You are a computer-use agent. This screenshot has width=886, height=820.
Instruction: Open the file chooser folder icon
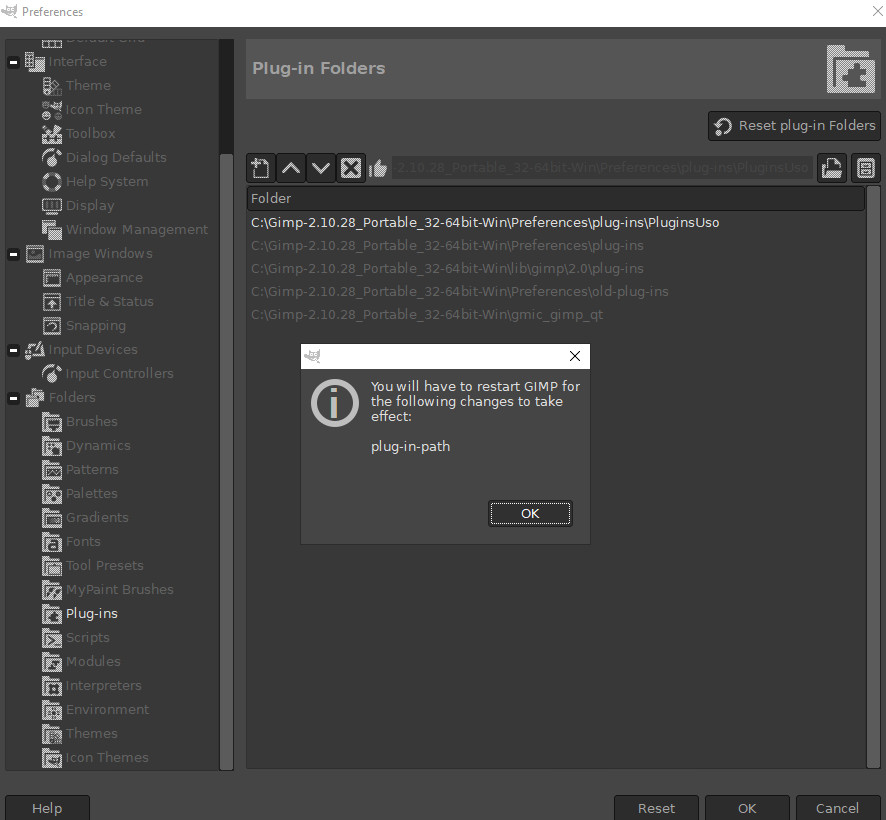[831, 168]
